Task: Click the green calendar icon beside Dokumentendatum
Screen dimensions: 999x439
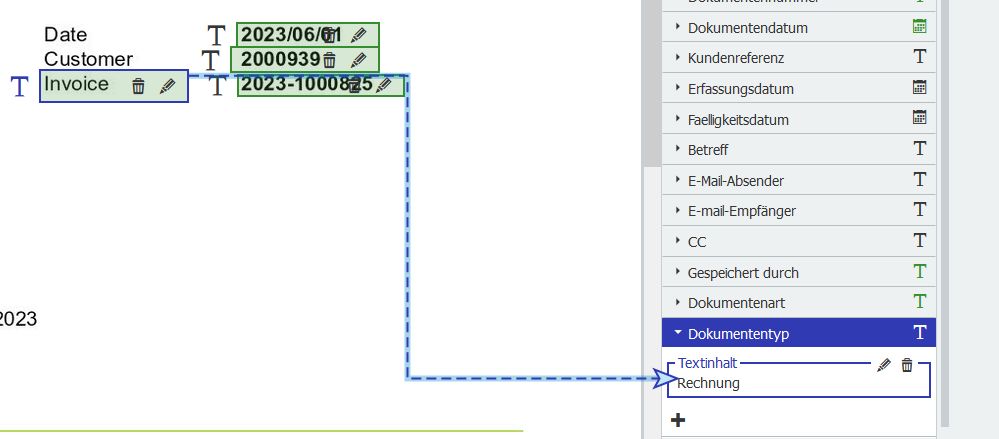Action: pyautogui.click(x=920, y=27)
